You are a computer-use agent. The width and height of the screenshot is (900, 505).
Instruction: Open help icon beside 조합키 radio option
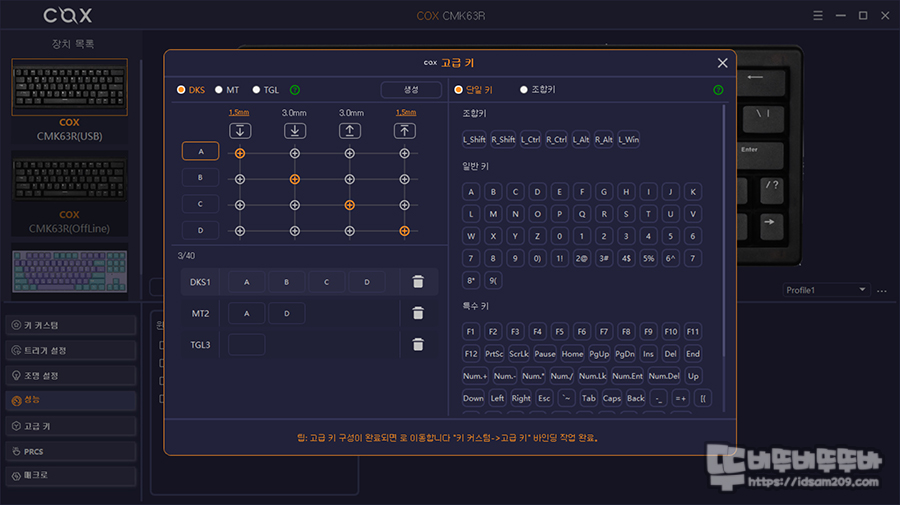tap(718, 90)
